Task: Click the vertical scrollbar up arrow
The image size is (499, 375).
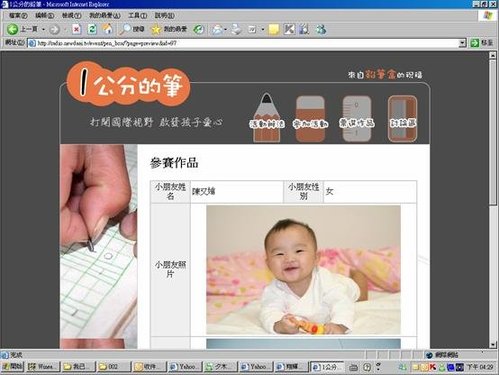Action: pos(493,56)
